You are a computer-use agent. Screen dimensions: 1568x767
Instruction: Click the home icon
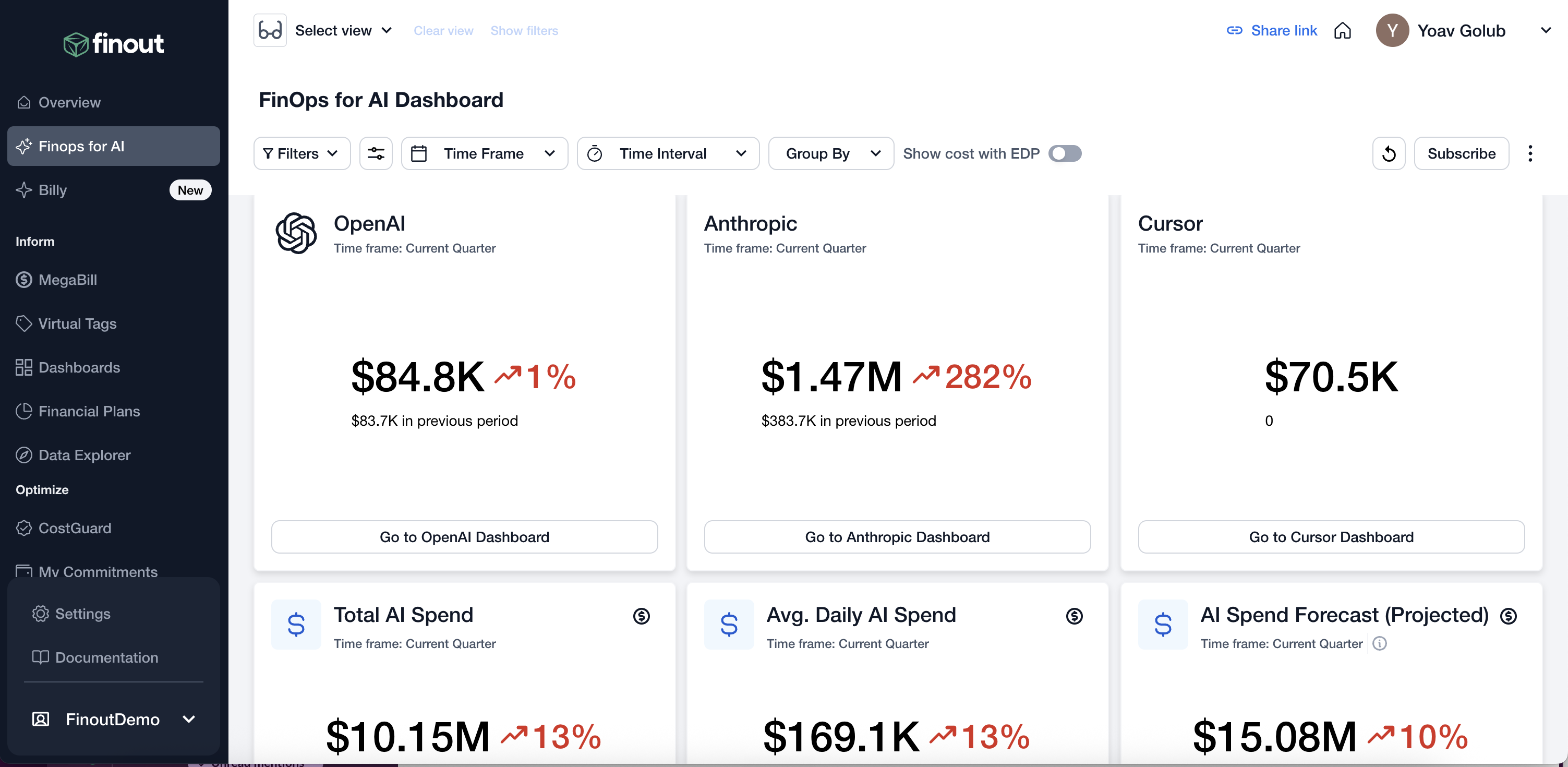[x=1342, y=30]
